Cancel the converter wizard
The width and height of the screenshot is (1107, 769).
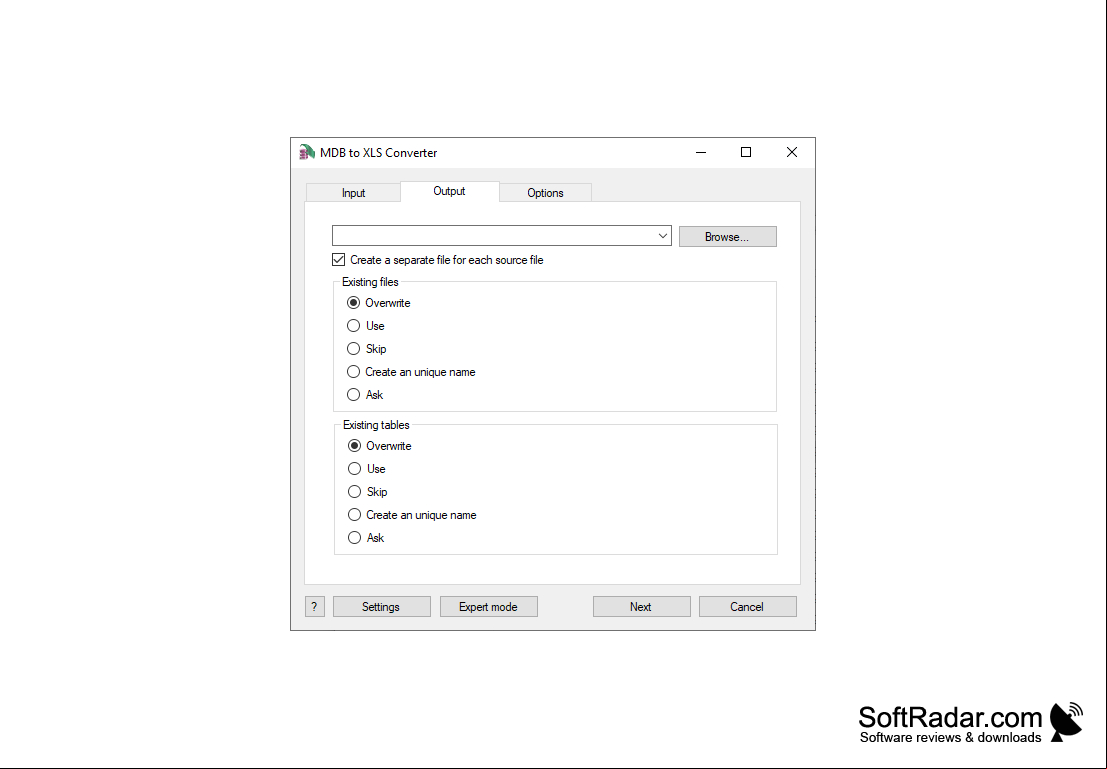[x=748, y=607]
